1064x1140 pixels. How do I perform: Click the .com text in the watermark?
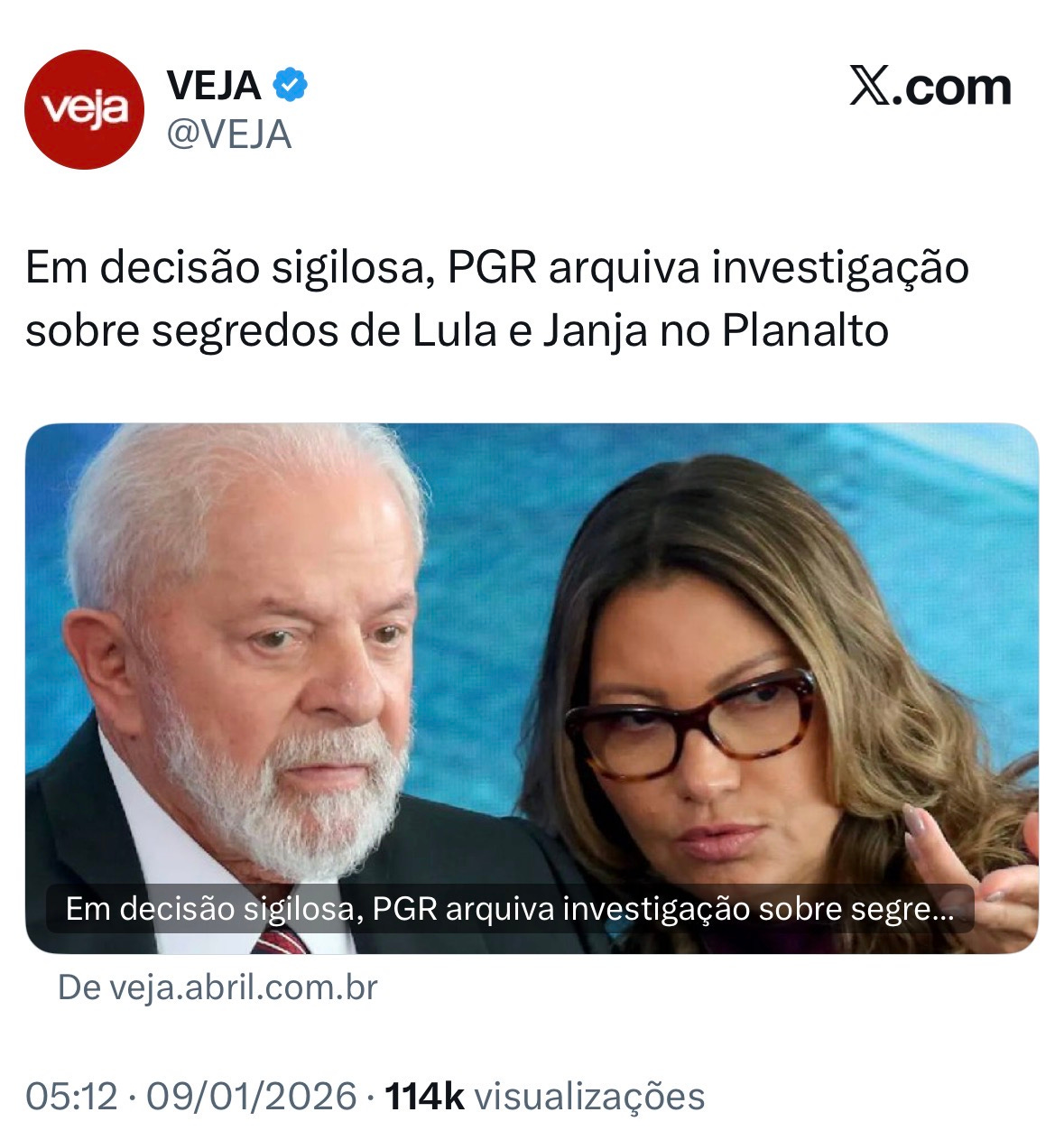tap(951, 87)
